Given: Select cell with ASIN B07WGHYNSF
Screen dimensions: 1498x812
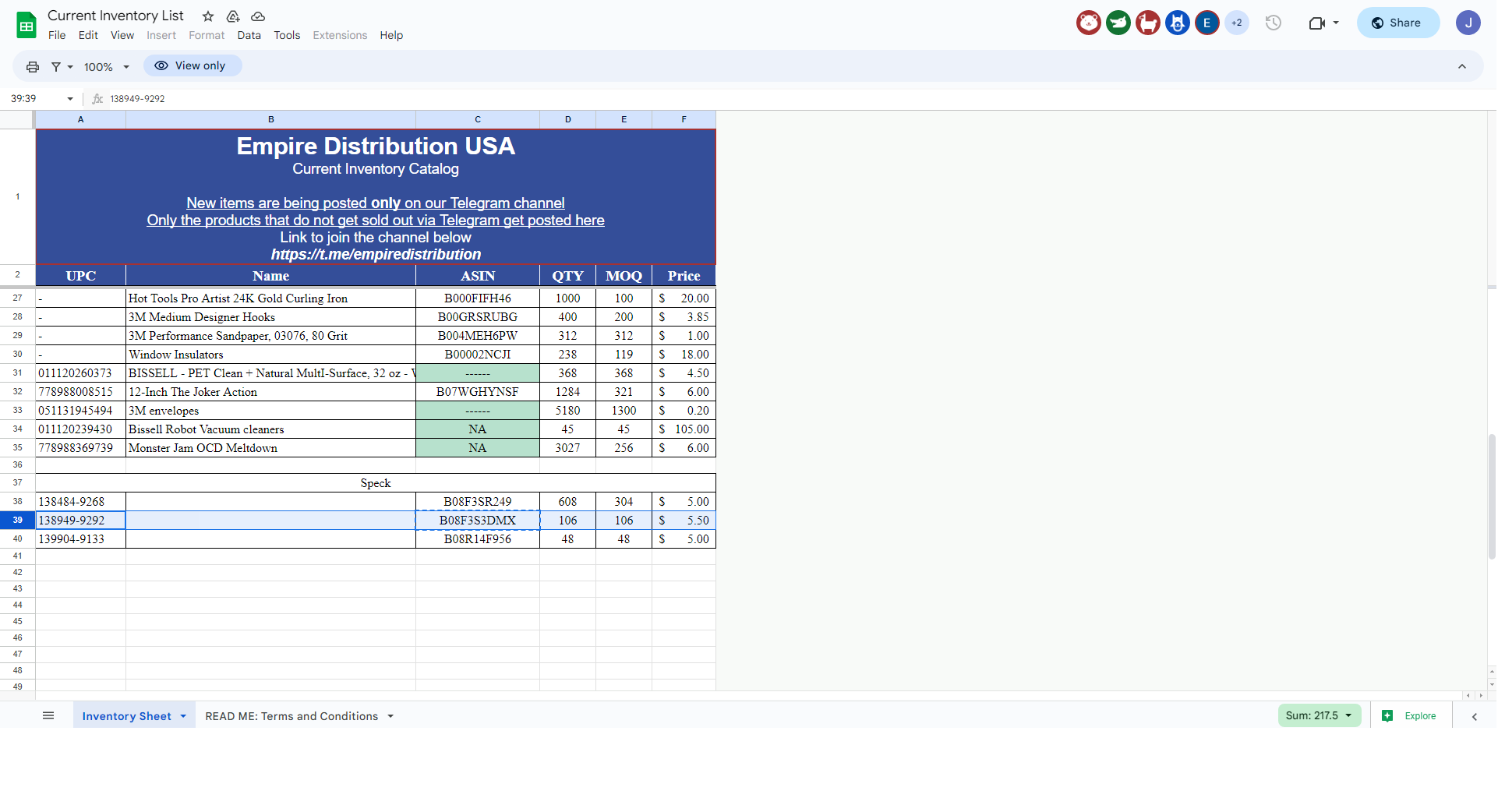Looking at the screenshot, I should [x=478, y=392].
